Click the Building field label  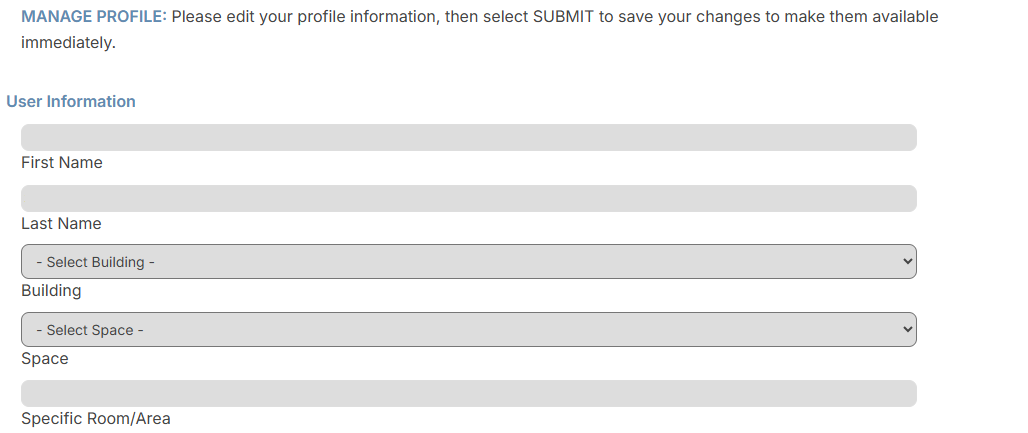pos(51,291)
